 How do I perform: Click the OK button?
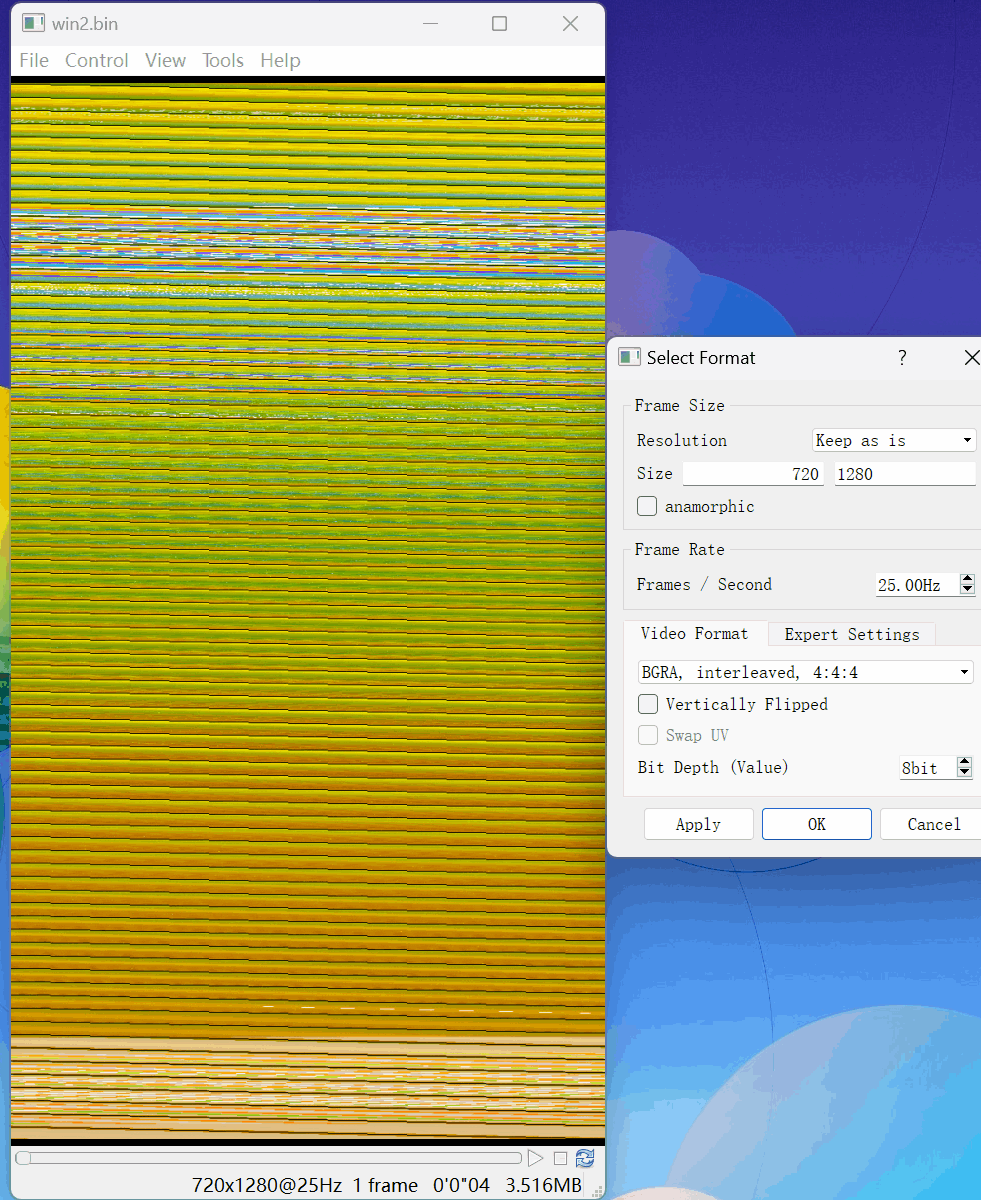point(817,824)
